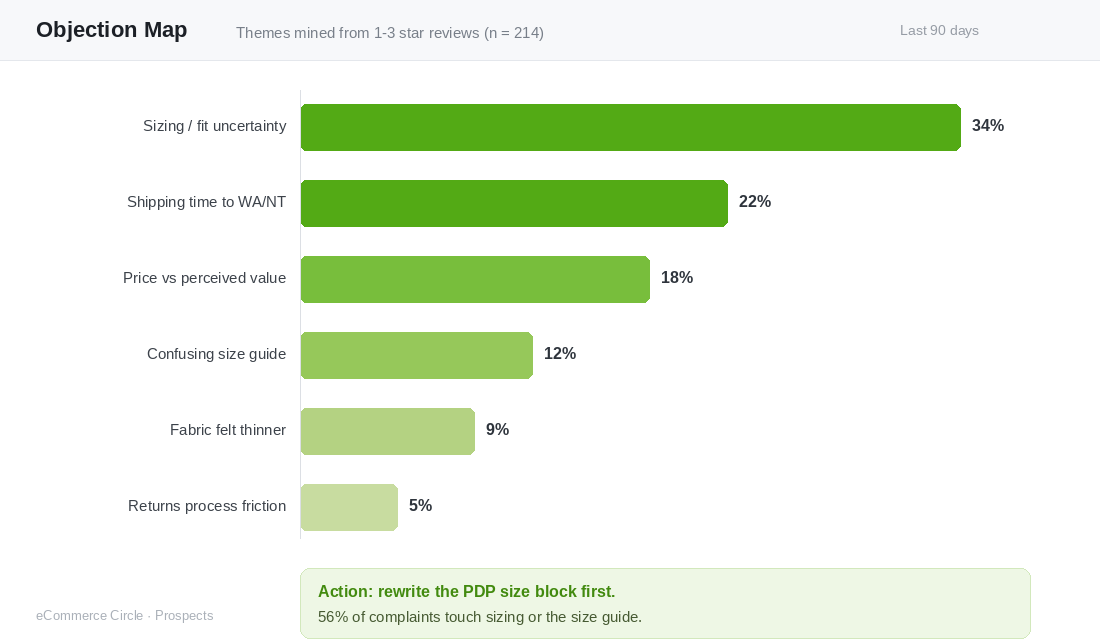Click the 22% value label
1100x640 pixels.
[x=755, y=201]
